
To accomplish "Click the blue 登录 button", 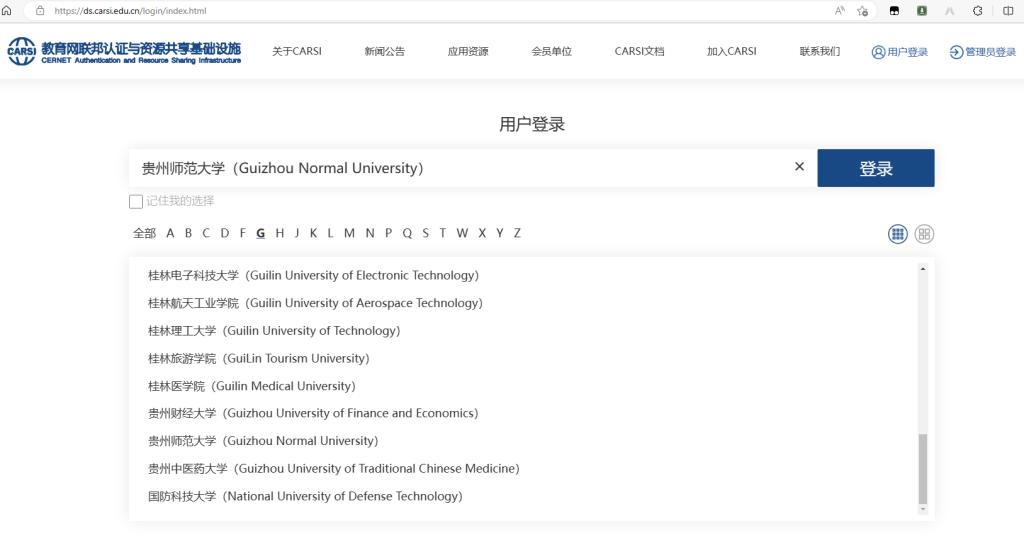I will click(876, 168).
